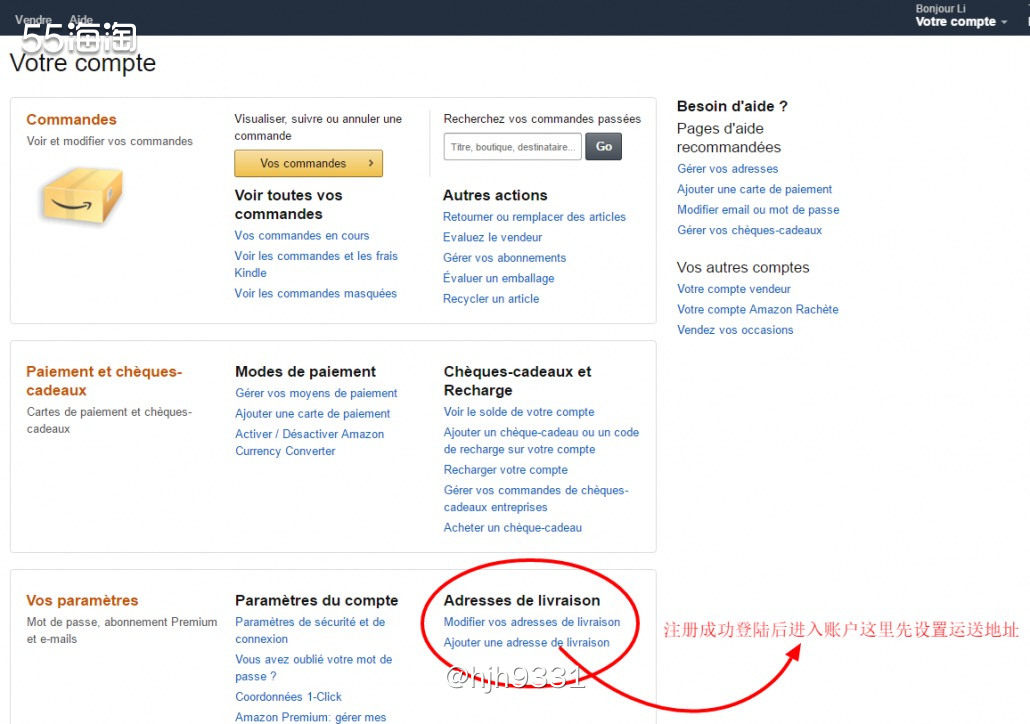
Task: Click Vous avez oublié votre mot de passe
Action: click(x=313, y=667)
